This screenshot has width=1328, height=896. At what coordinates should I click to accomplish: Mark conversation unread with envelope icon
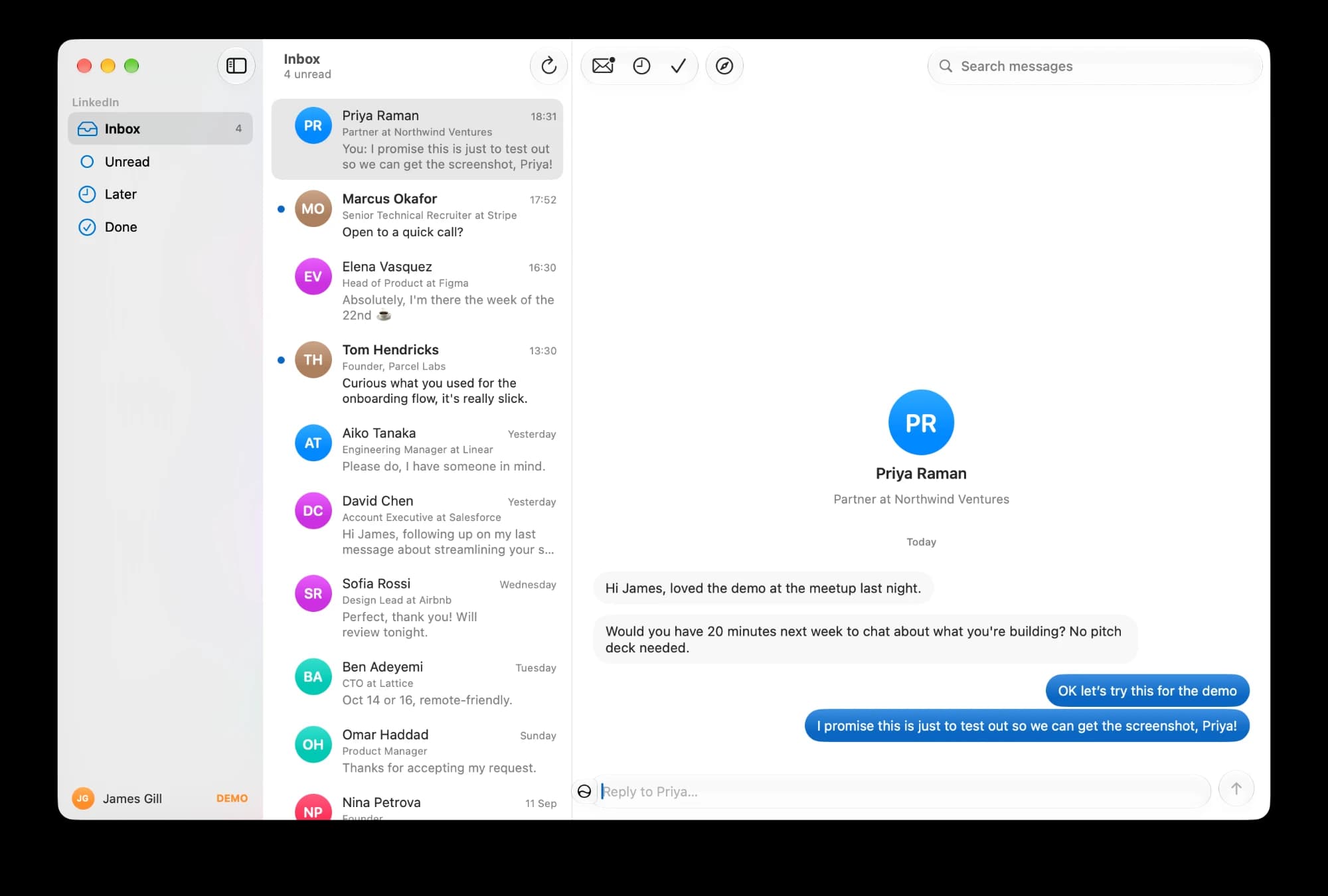(603, 66)
